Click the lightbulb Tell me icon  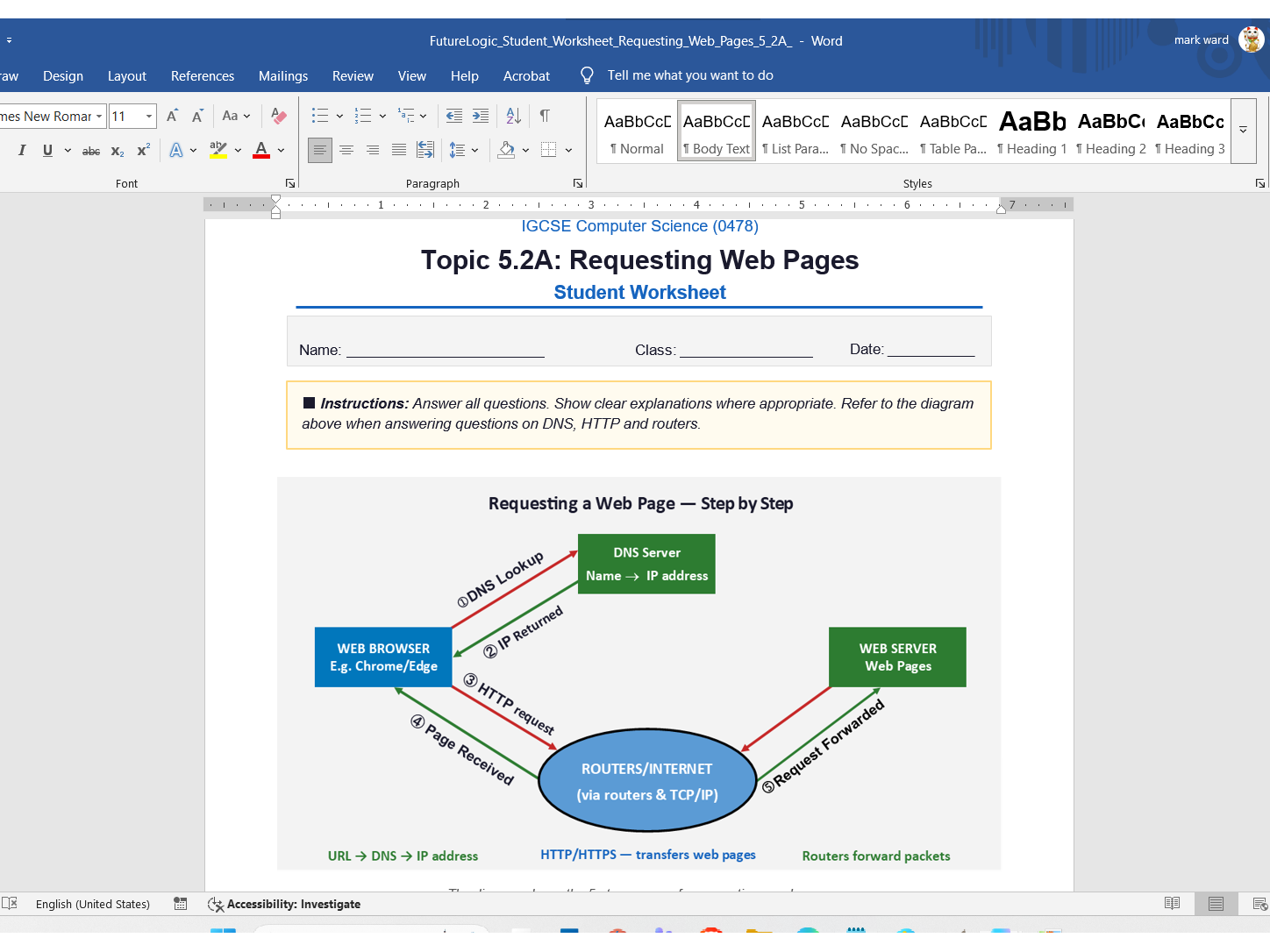587,75
